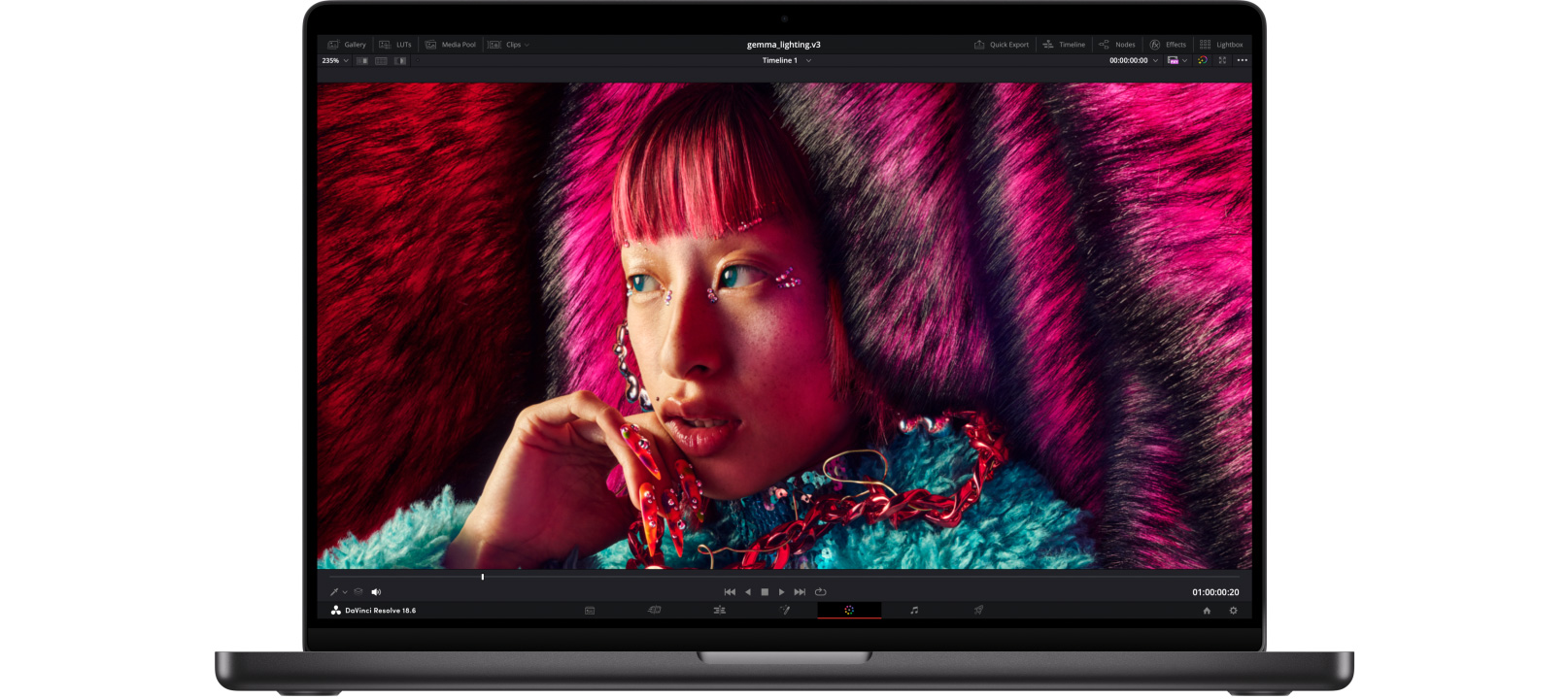Mute the viewer audio speaker icon
The height and width of the screenshot is (699, 1568).
[x=376, y=592]
